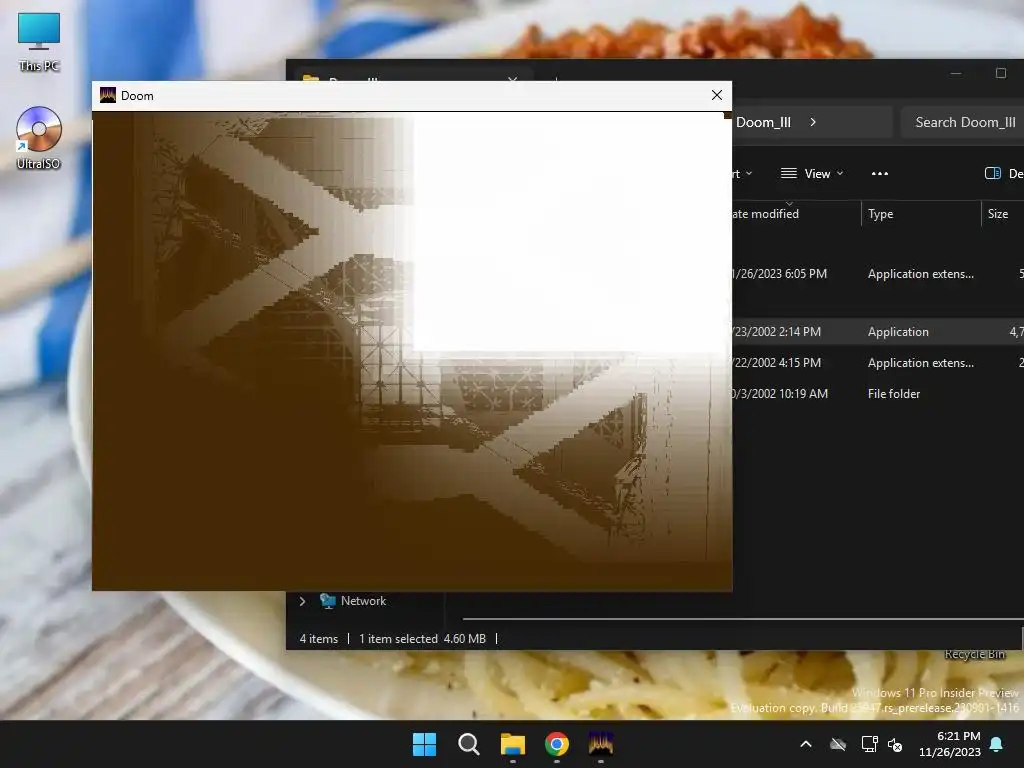Click '4 items' status text
Screen dimensions: 1024x768
319,639
